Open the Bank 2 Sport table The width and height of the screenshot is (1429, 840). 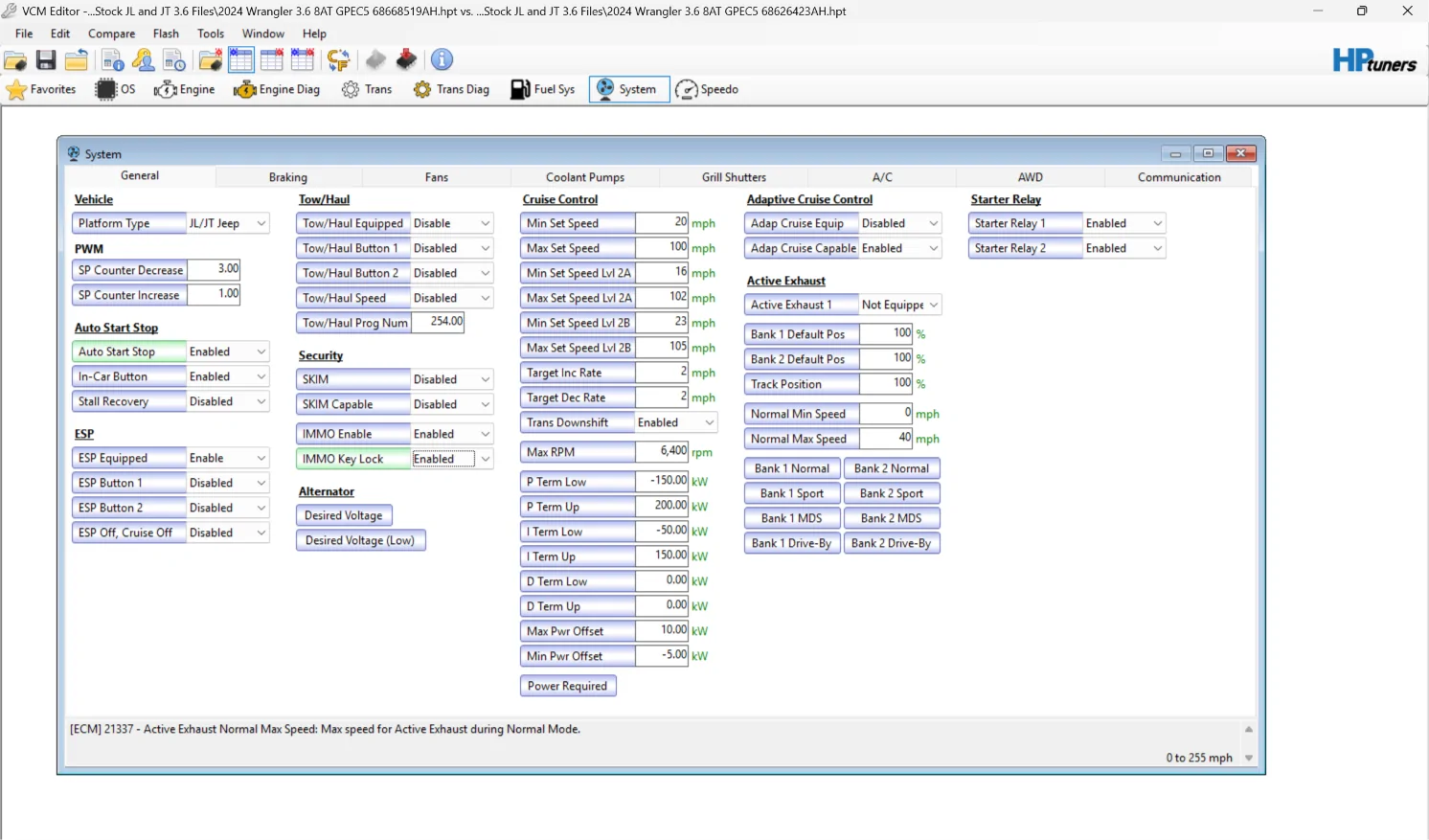[892, 494]
